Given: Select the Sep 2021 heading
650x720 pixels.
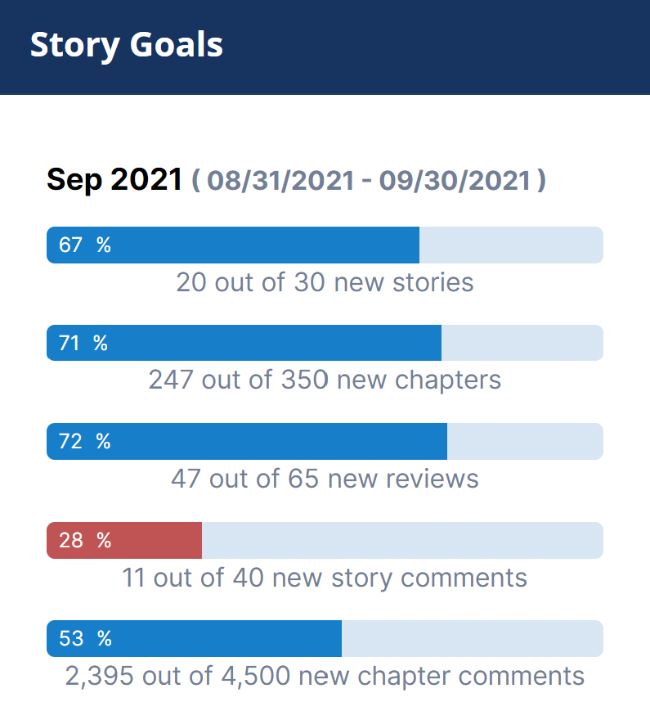Looking at the screenshot, I should click(114, 180).
